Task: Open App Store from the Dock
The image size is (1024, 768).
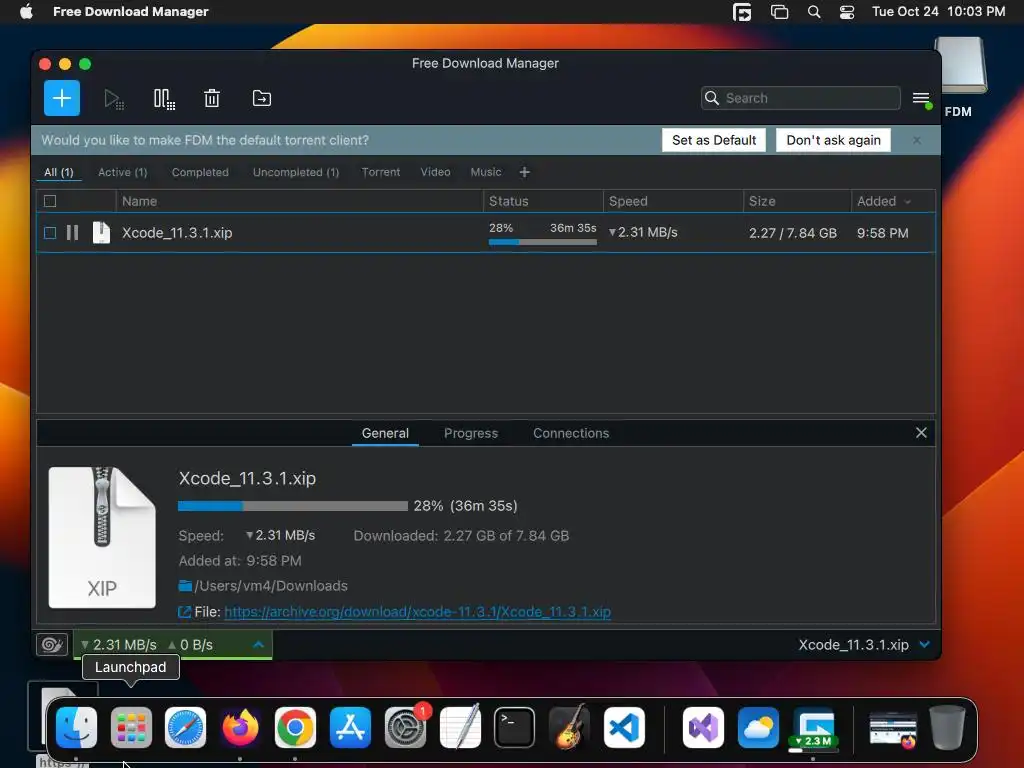Action: (350, 728)
